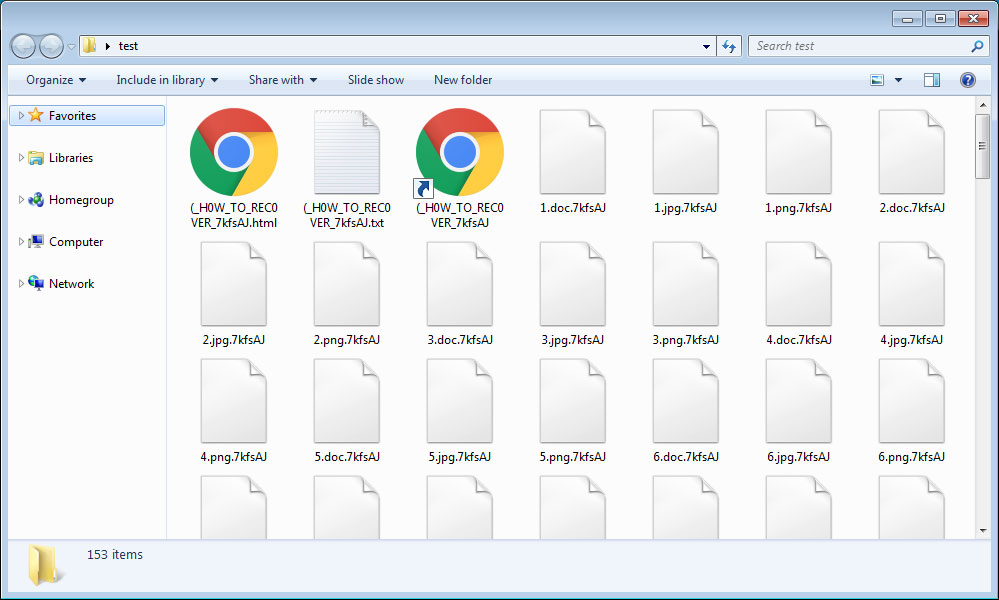999x600 pixels.
Task: Select the _H0W_TO_REC0VER_7kfsAJ Chrome shortcut icon
Action: tap(459, 152)
